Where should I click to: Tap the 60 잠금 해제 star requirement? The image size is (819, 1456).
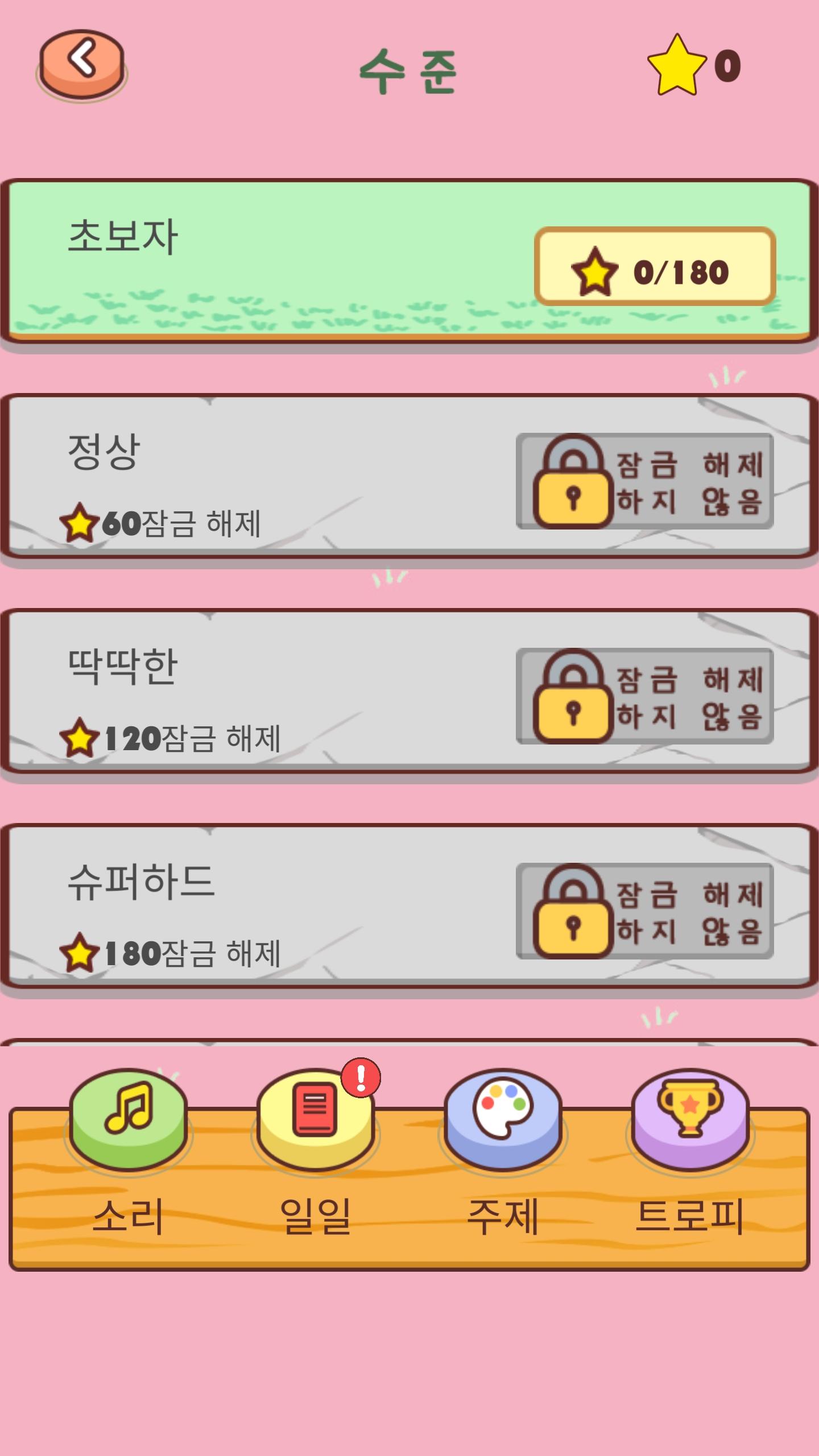coord(160,522)
